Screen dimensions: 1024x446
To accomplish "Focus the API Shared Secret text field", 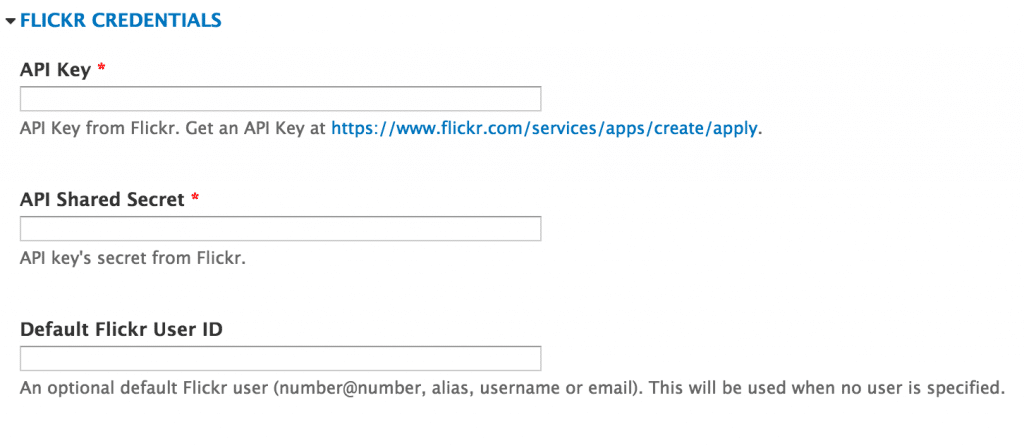I will coord(280,229).
